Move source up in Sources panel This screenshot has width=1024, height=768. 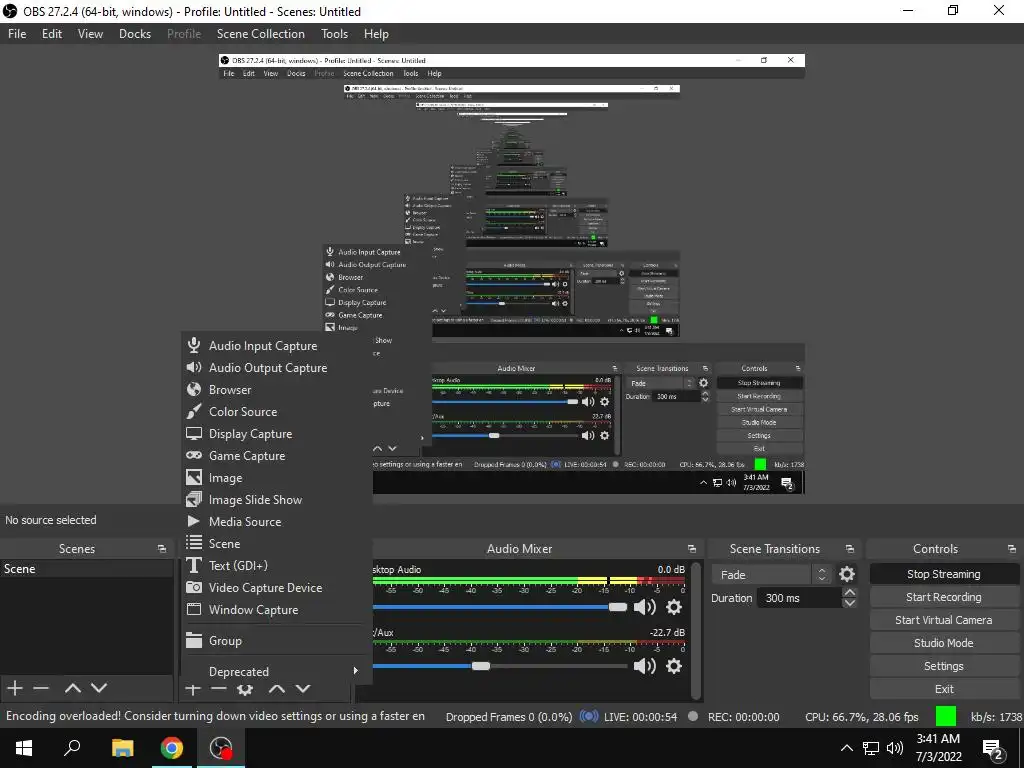point(276,689)
